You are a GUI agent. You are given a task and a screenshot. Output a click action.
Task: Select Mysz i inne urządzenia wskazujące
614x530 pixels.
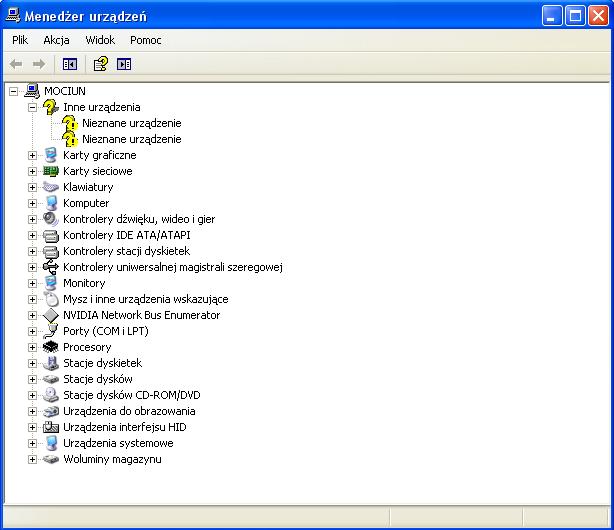(x=146, y=299)
